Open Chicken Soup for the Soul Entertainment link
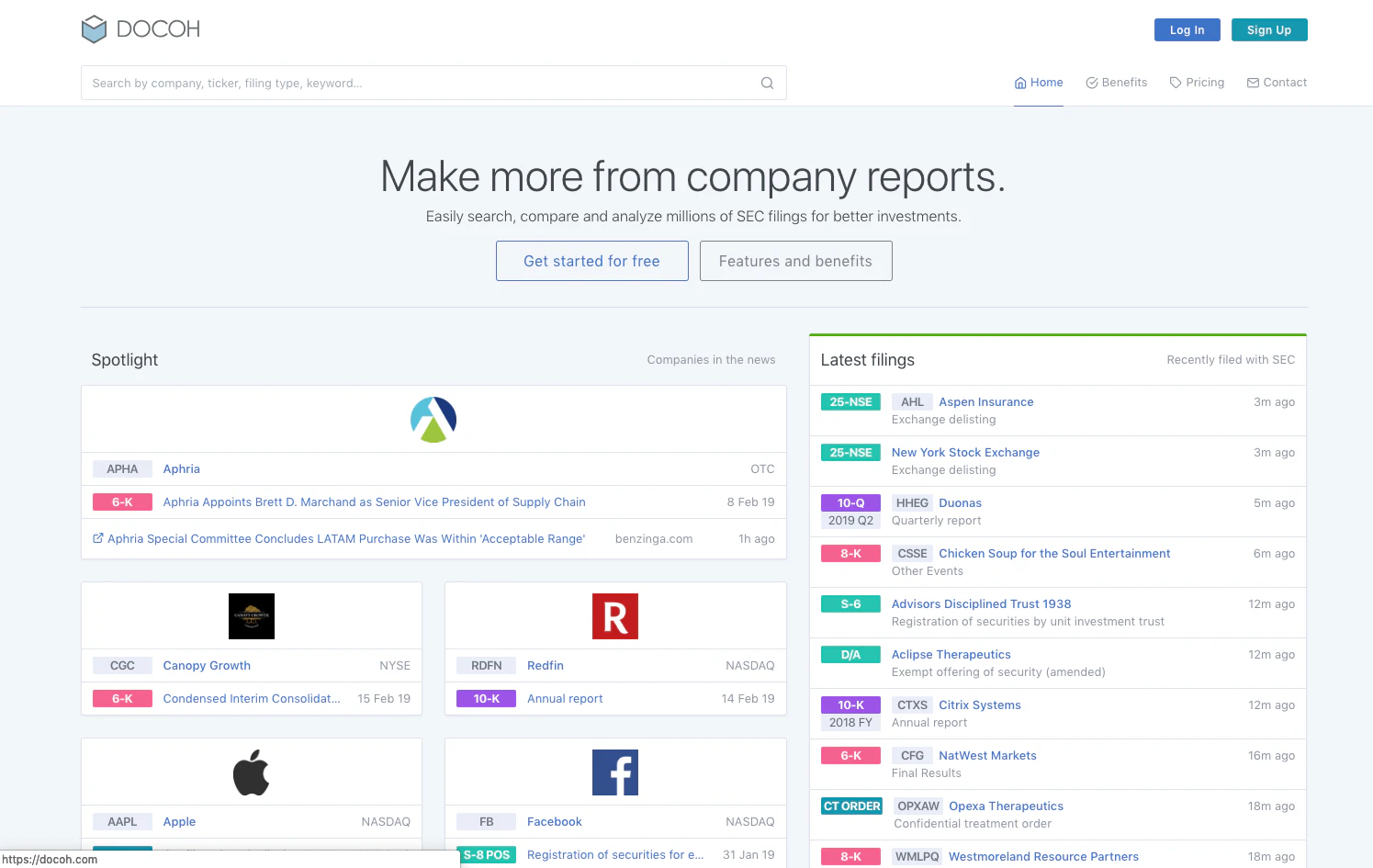 coord(1054,554)
